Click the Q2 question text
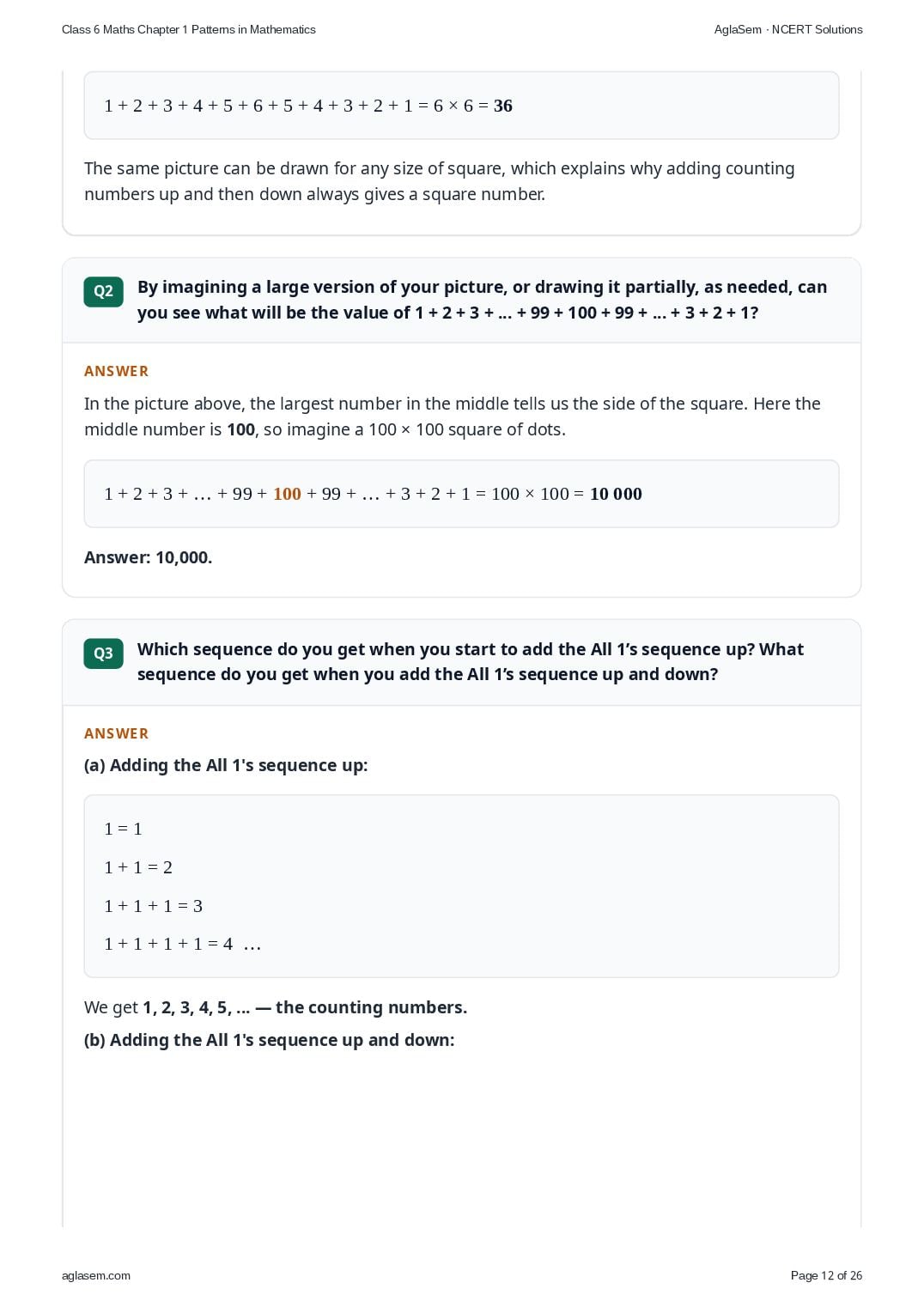The width and height of the screenshot is (924, 1307). click(x=482, y=300)
